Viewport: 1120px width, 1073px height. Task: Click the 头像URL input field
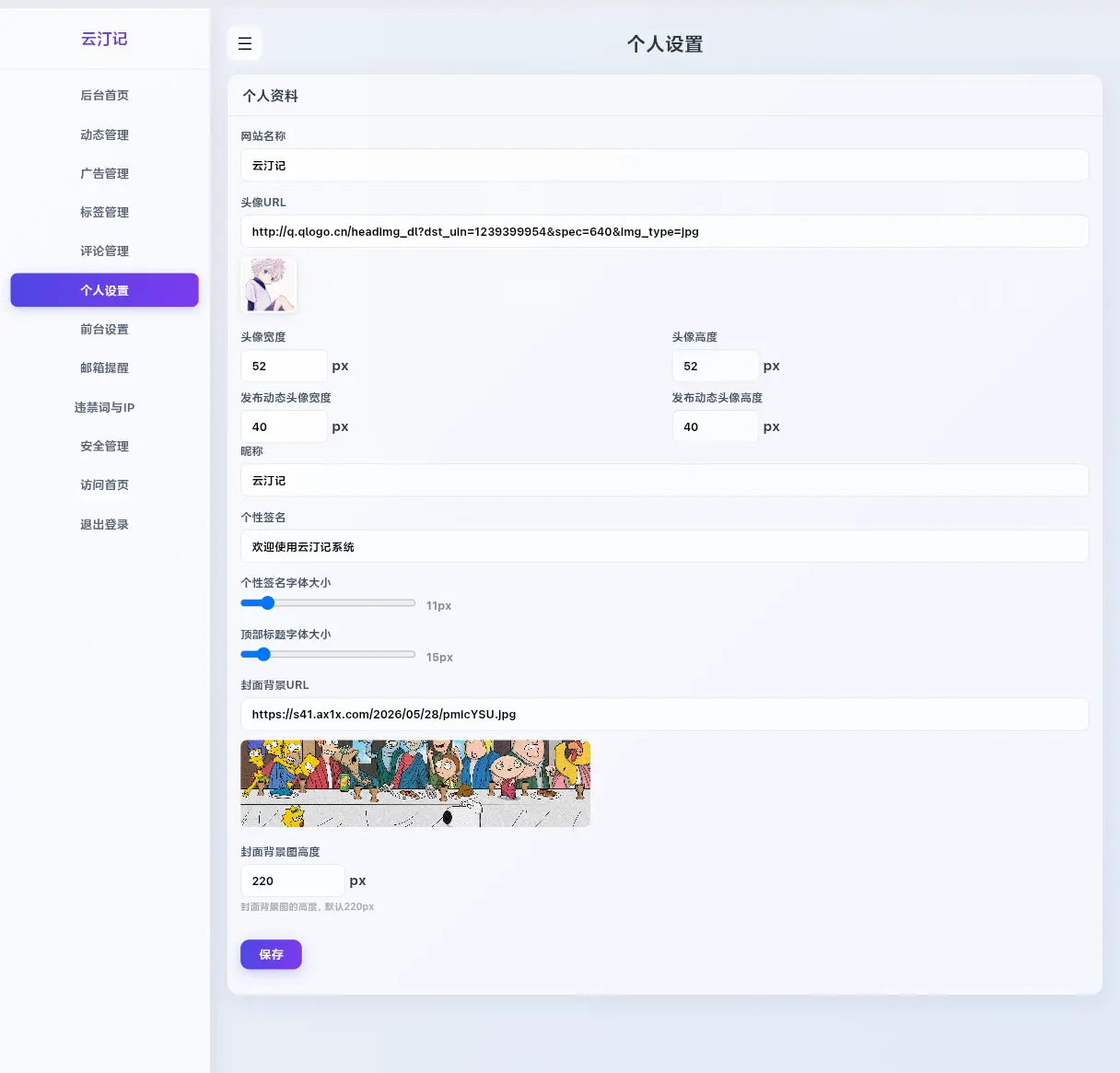coord(664,231)
